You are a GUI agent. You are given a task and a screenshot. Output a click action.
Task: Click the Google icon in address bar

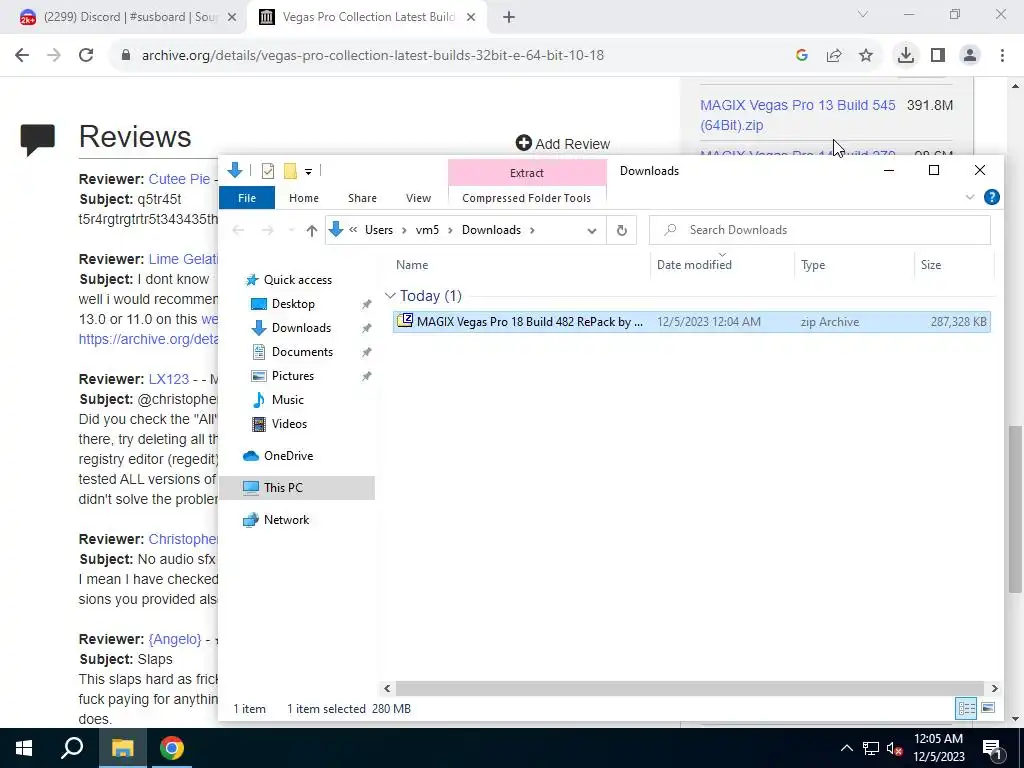coord(802,56)
